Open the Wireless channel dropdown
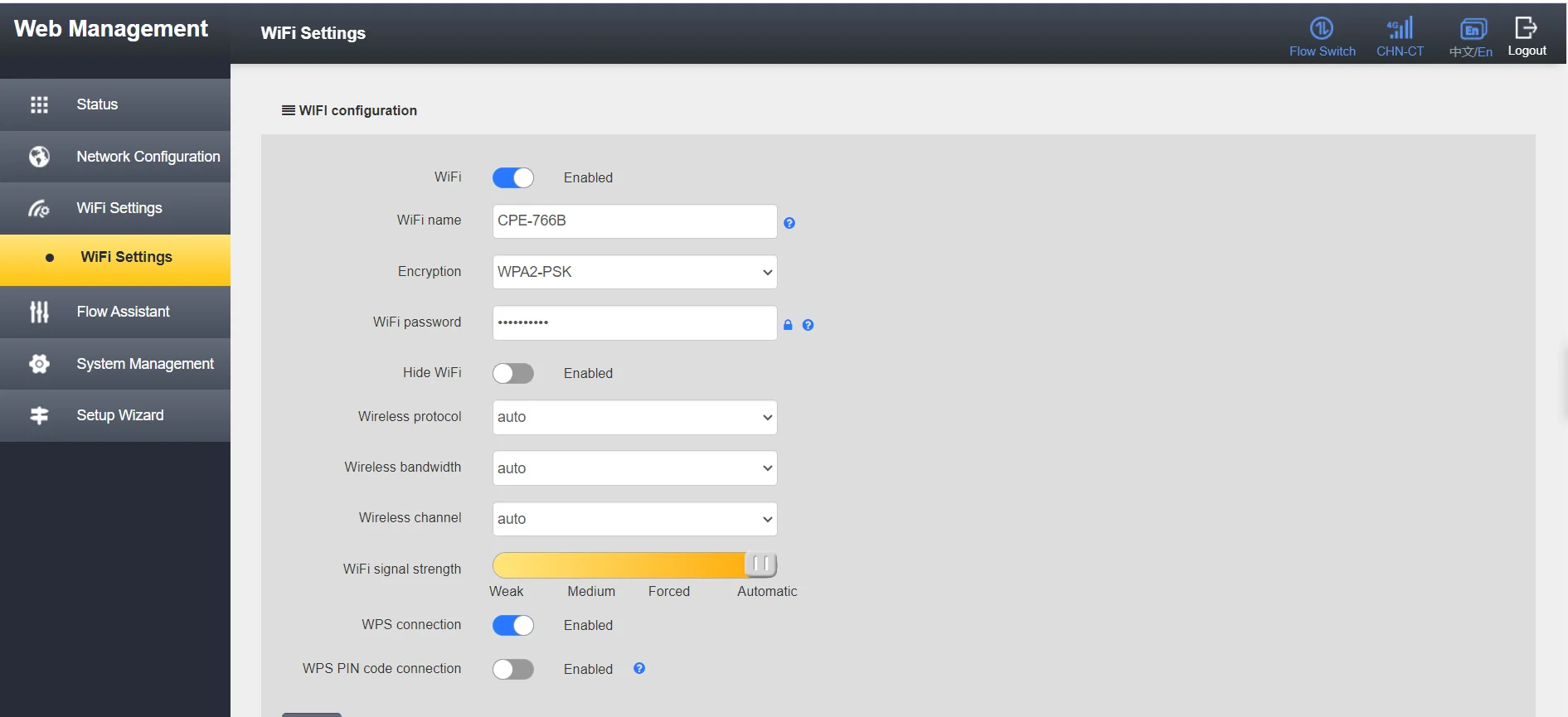This screenshot has width=1568, height=717. click(x=634, y=519)
